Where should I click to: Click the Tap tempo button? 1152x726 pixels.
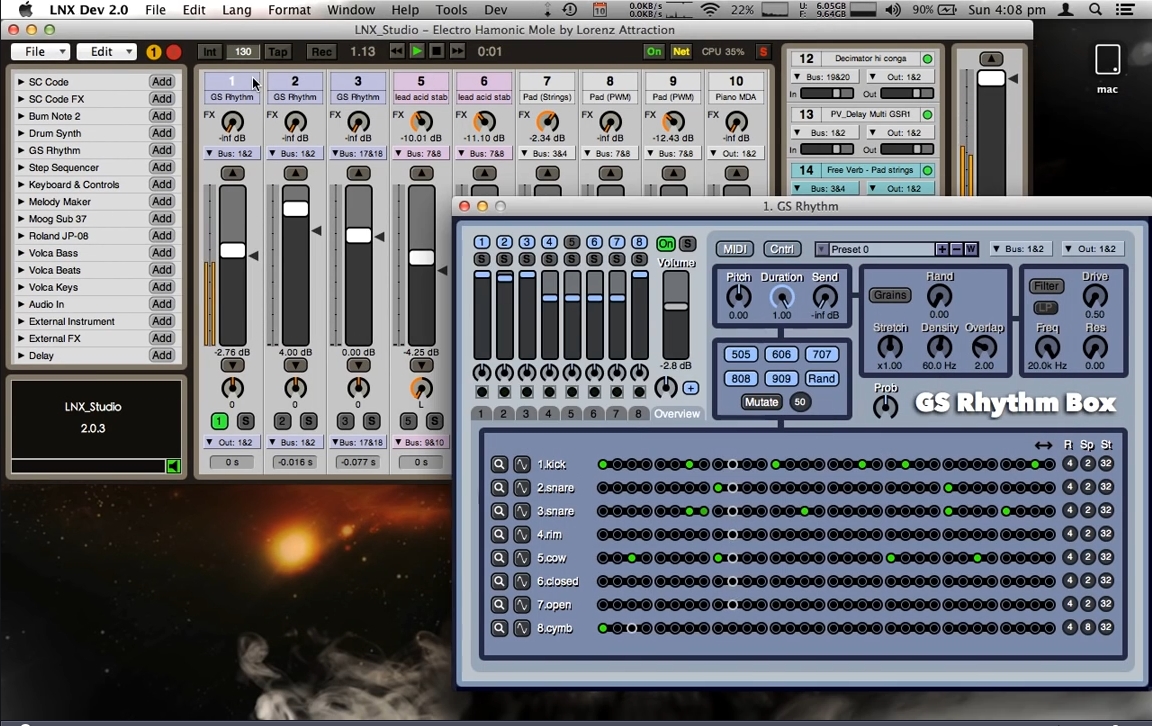coord(277,51)
